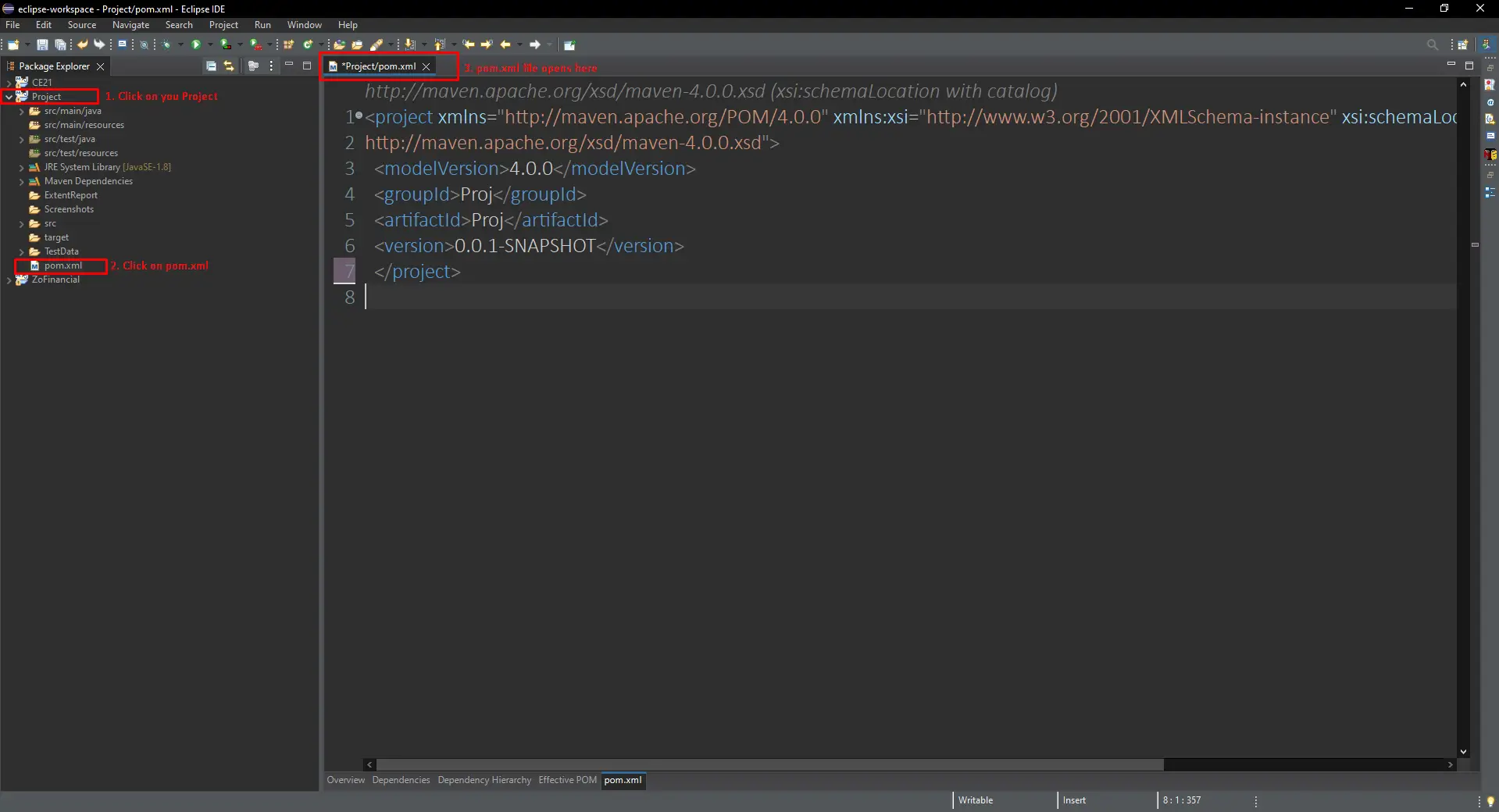
Task: Open the Skip All Breakpoints toolbar icon
Action: tap(144, 45)
